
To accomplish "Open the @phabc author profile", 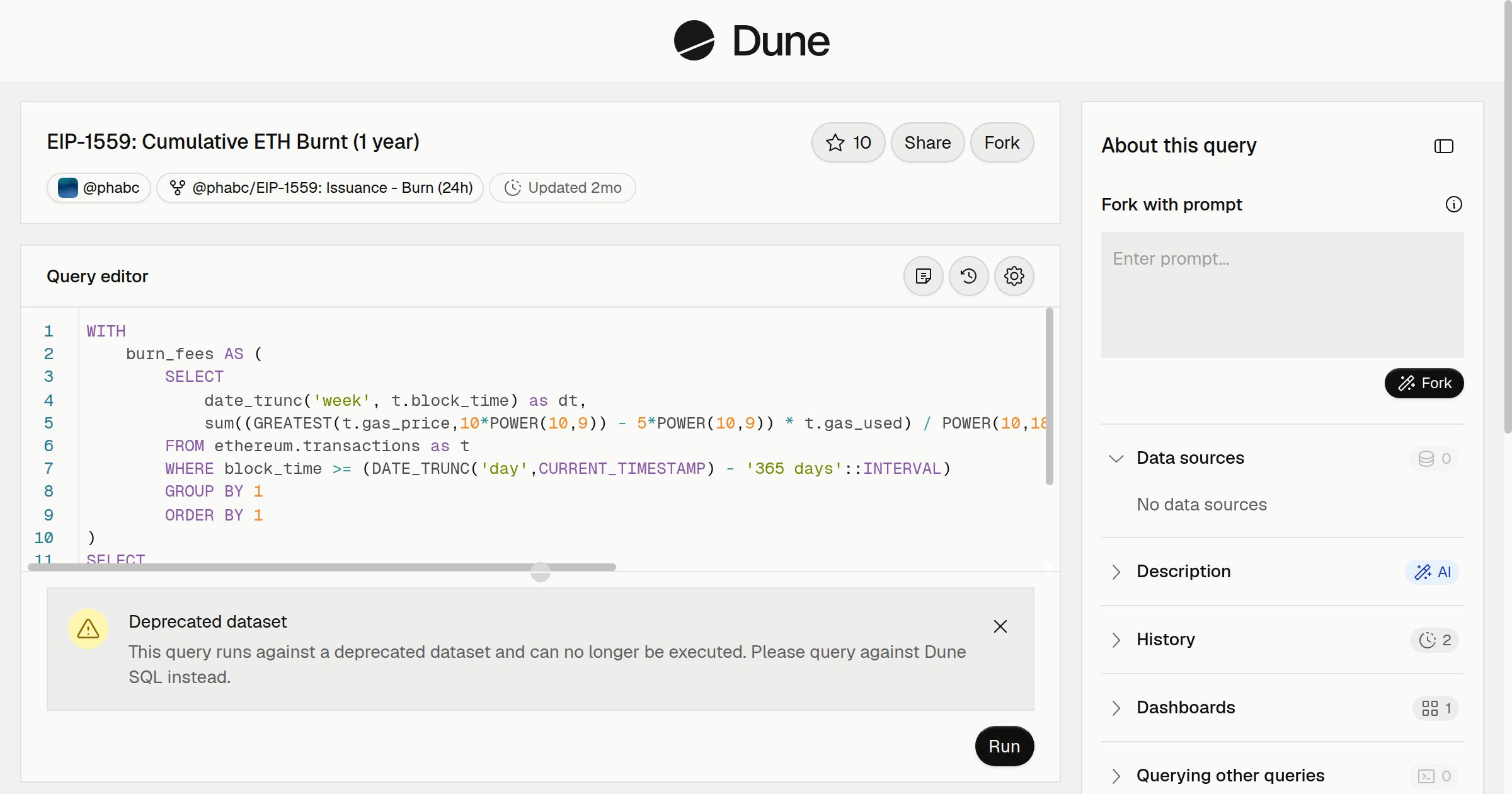I will (99, 188).
